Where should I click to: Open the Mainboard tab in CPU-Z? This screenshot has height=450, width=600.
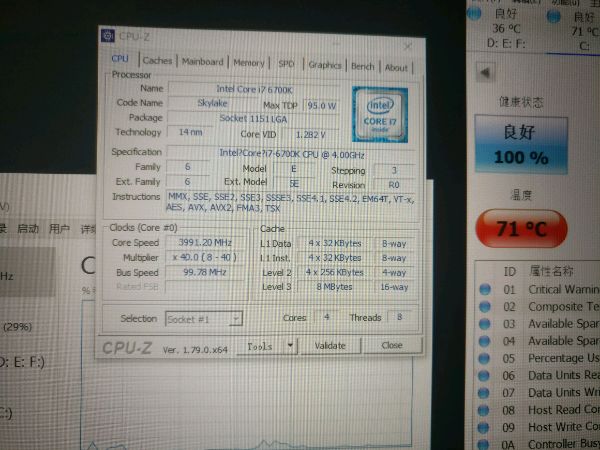[x=202, y=62]
